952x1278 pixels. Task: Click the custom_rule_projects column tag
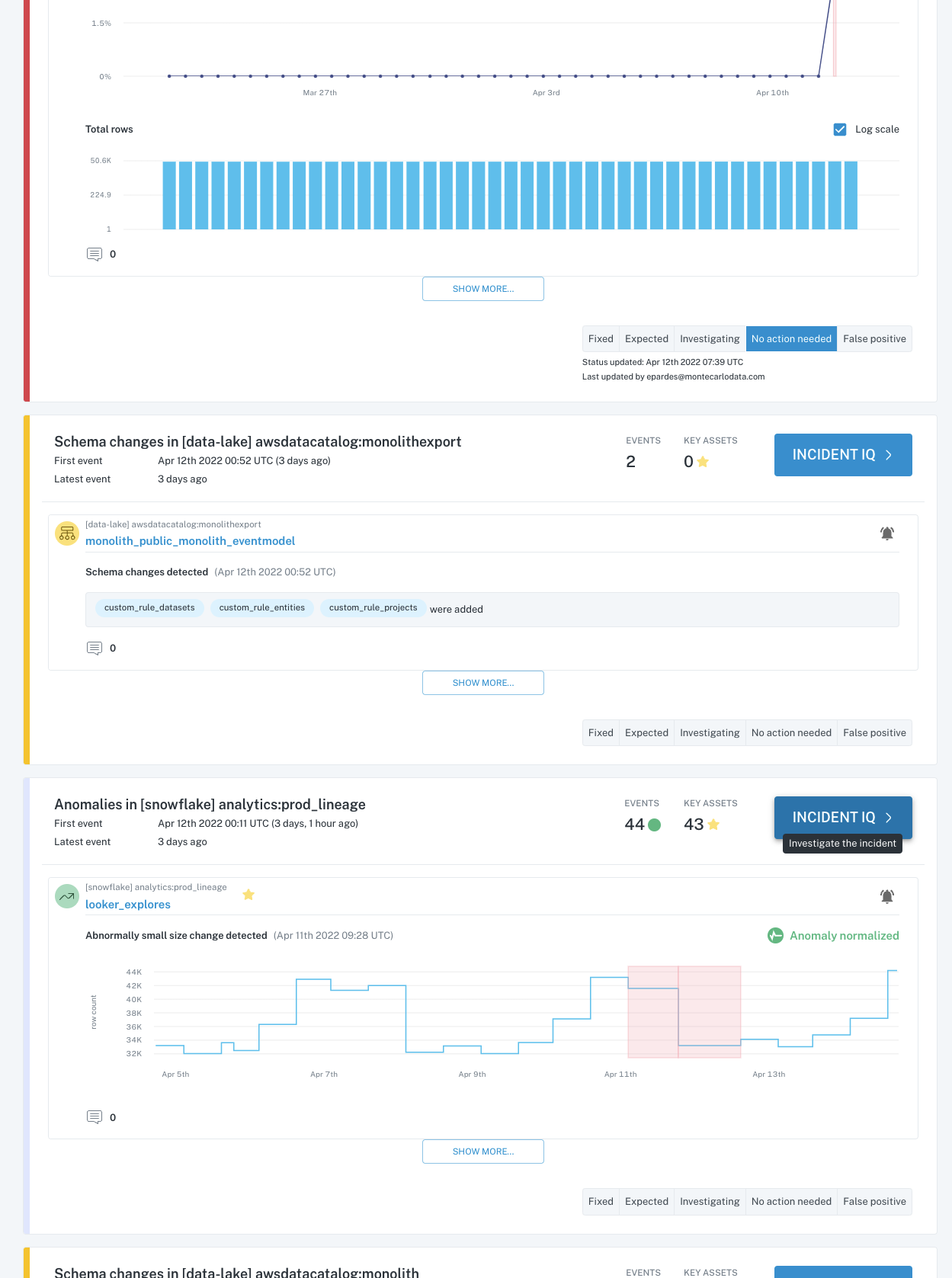pyautogui.click(x=373, y=608)
